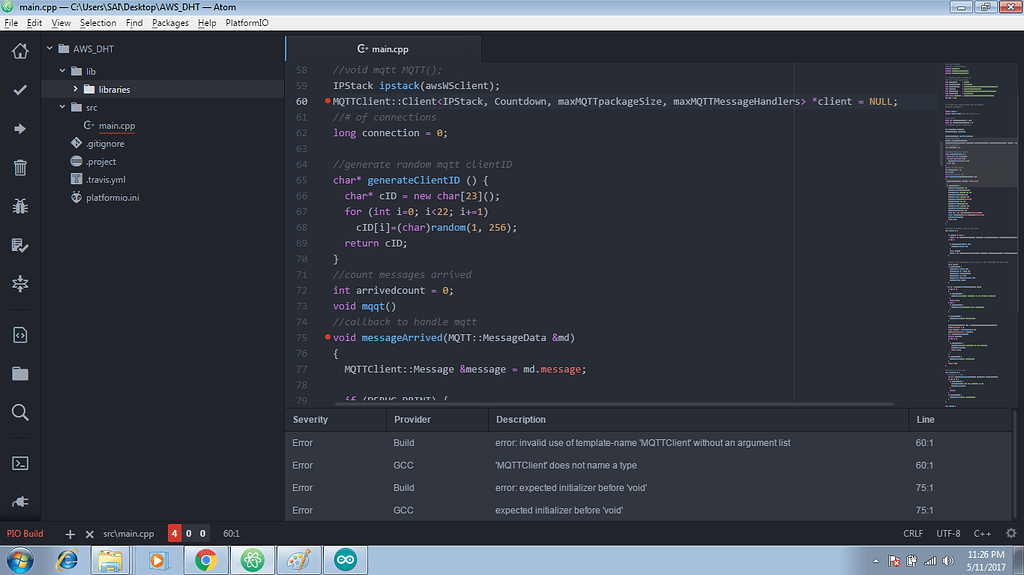Open Windows Explorer from taskbar
Image resolution: width=1024 pixels, height=575 pixels.
110,560
